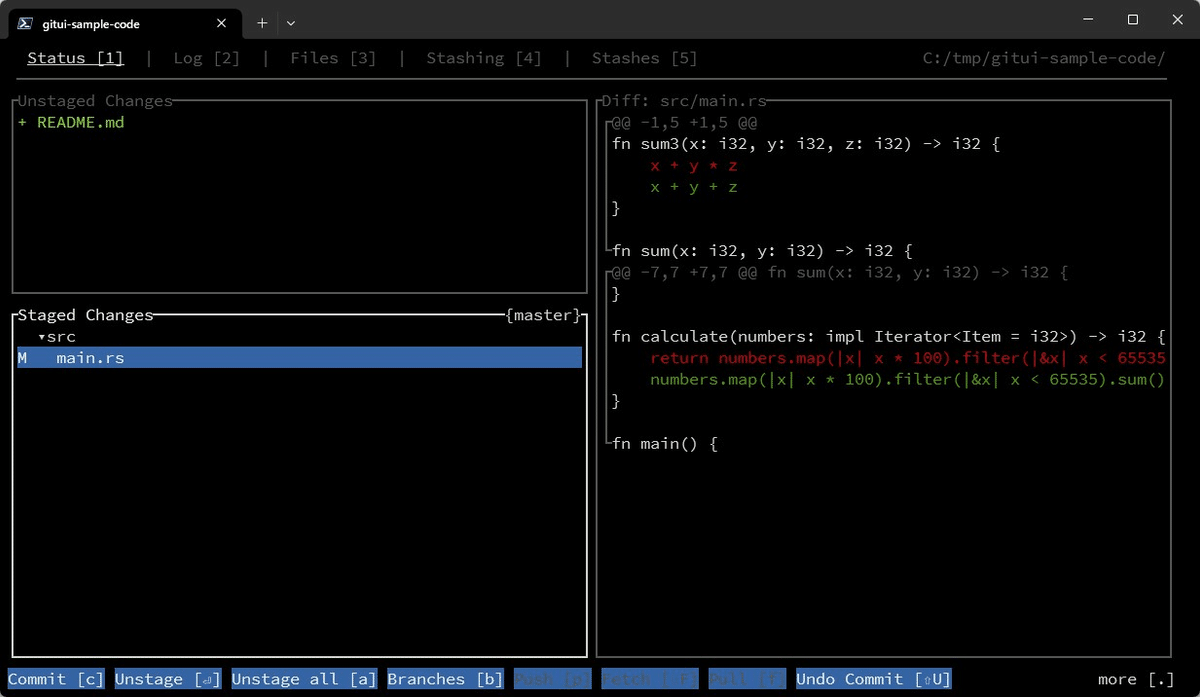The height and width of the screenshot is (697, 1200).
Task: Click the Diff: src/main.rs panel title
Action: point(684,101)
